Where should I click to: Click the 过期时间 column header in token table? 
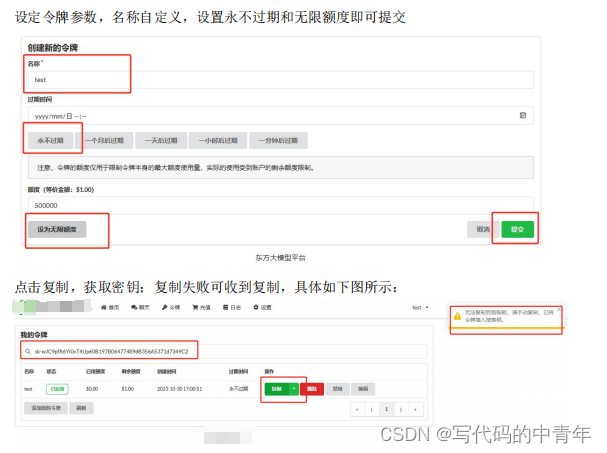point(238,371)
